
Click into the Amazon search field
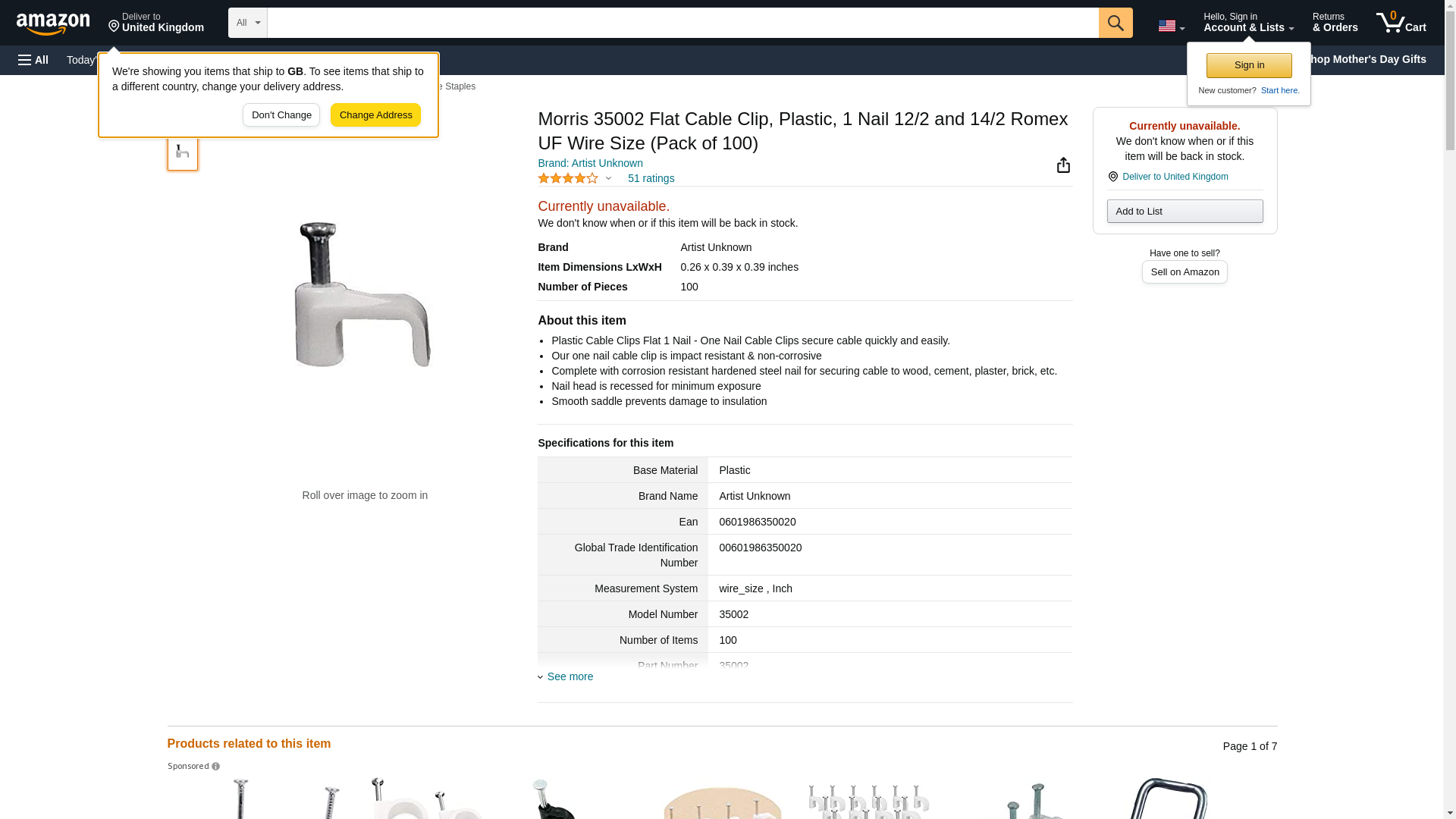pos(682,23)
